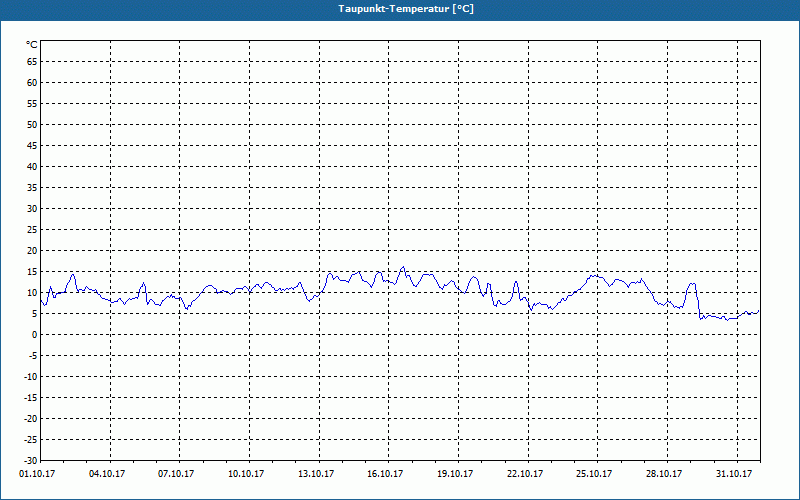Select the 25 y-axis label

pos(32,230)
